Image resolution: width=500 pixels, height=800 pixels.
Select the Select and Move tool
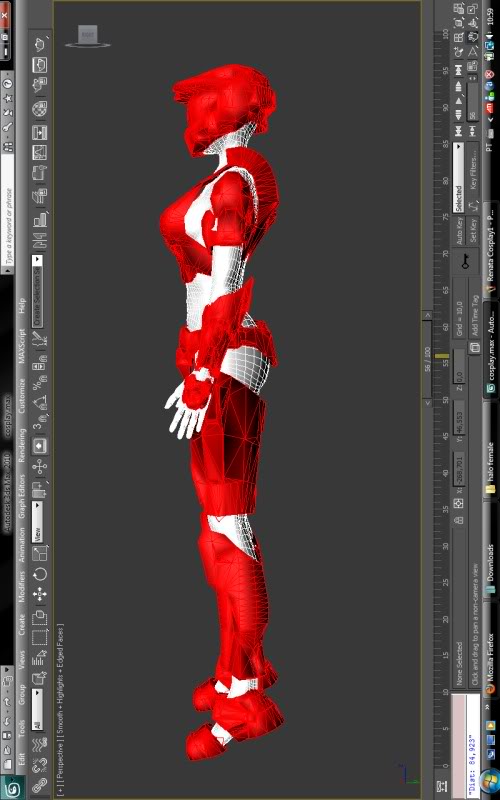40,595
